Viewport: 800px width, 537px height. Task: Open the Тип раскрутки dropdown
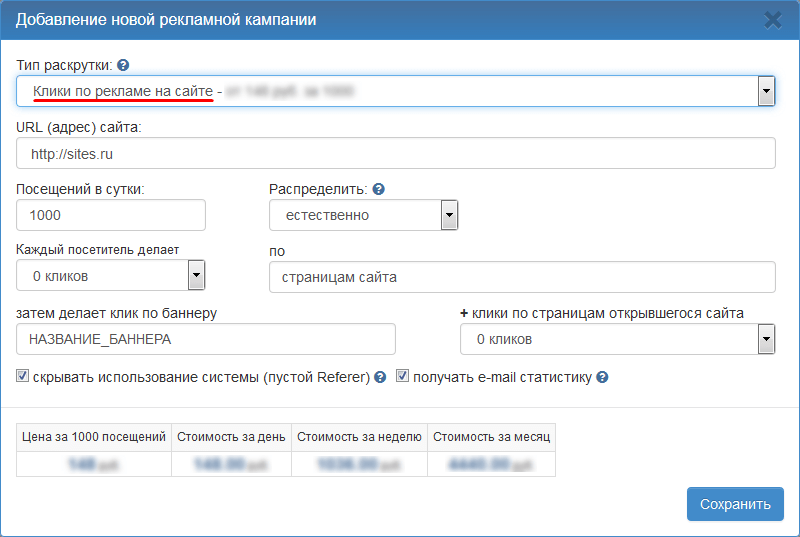point(766,91)
